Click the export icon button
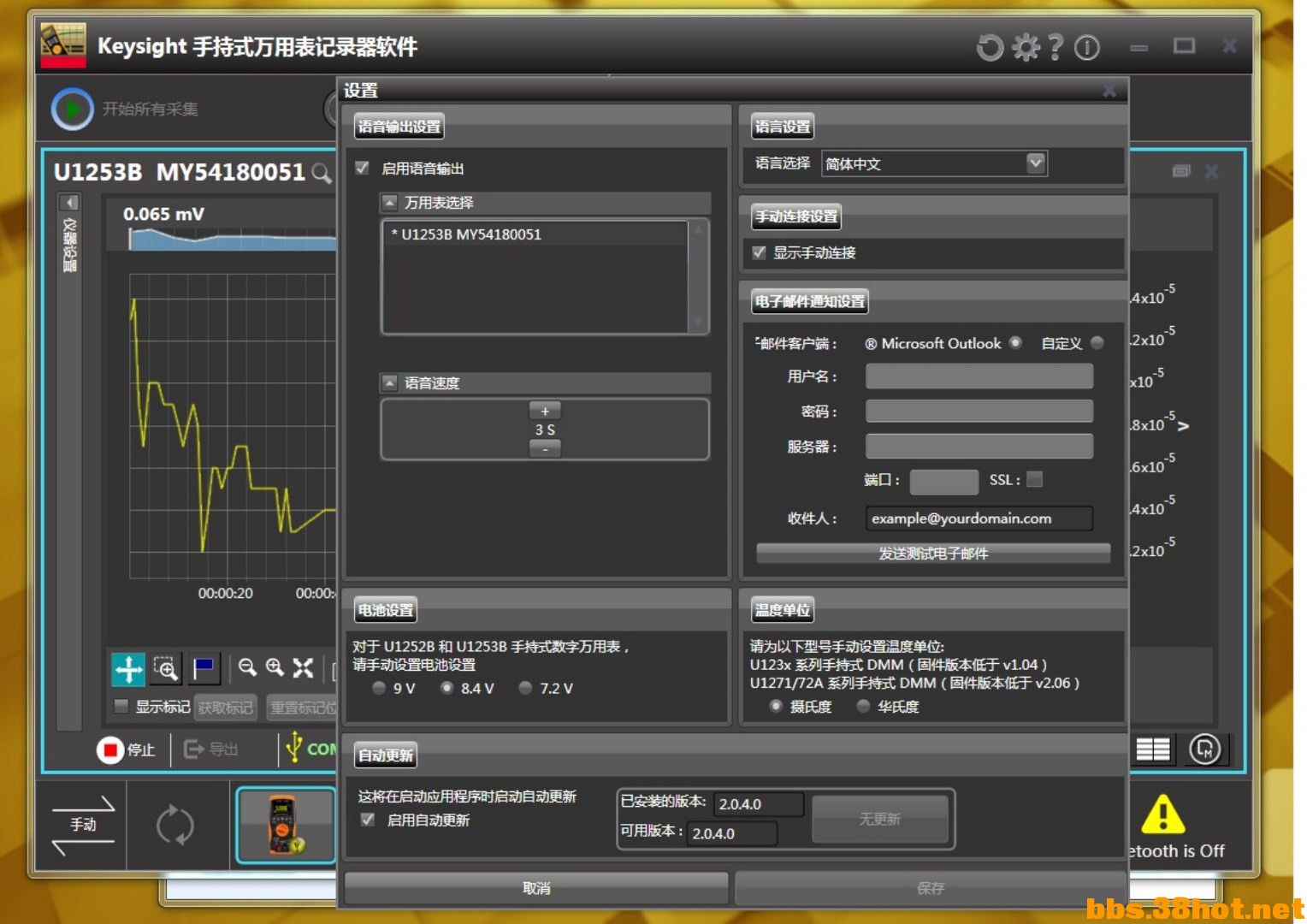The height and width of the screenshot is (924, 1307). click(194, 749)
